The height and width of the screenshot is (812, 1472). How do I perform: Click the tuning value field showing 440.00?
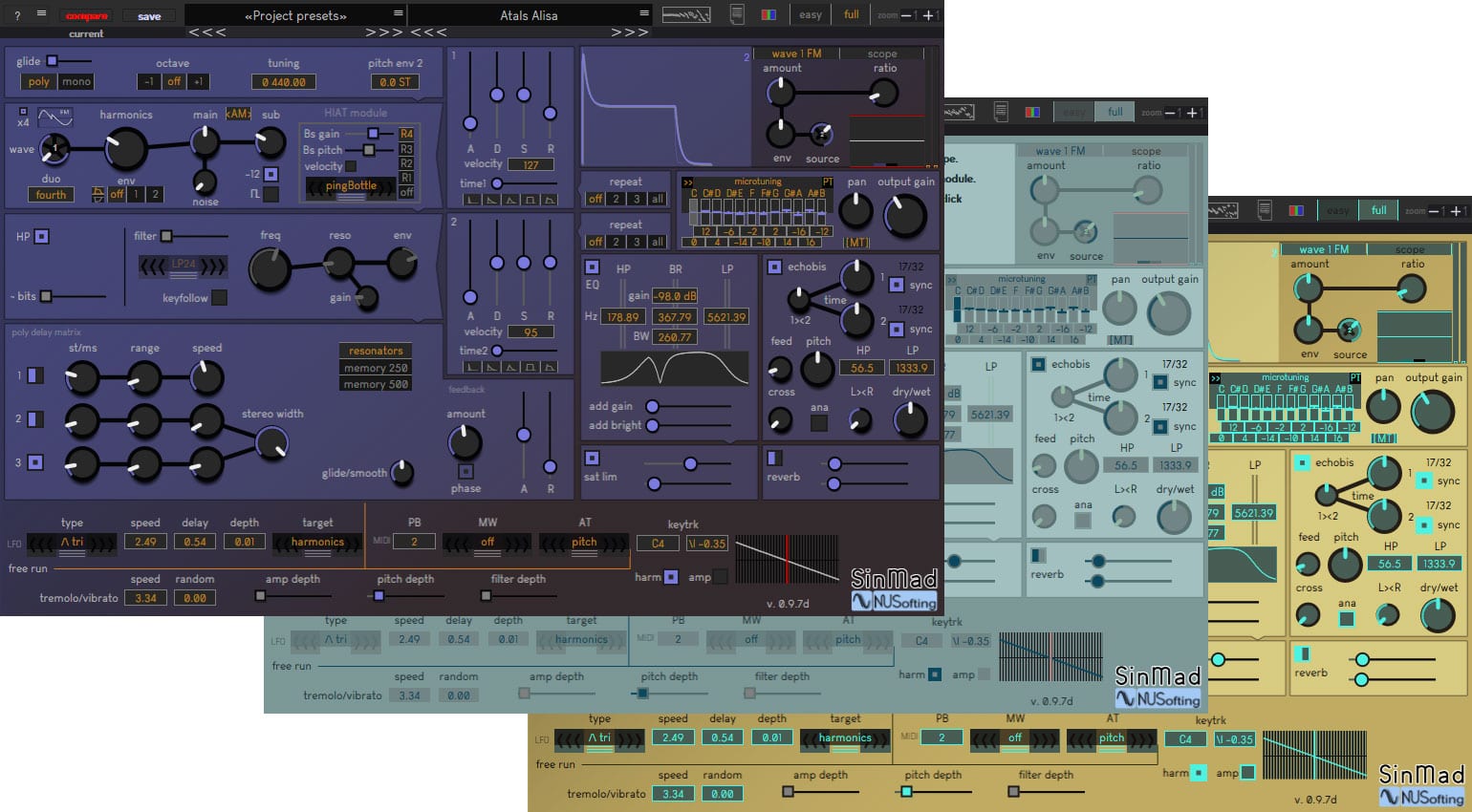click(283, 81)
